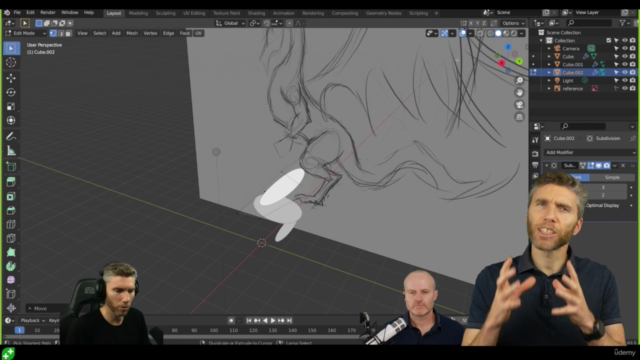
Task: Switch to material preview shading
Action: (x=506, y=33)
